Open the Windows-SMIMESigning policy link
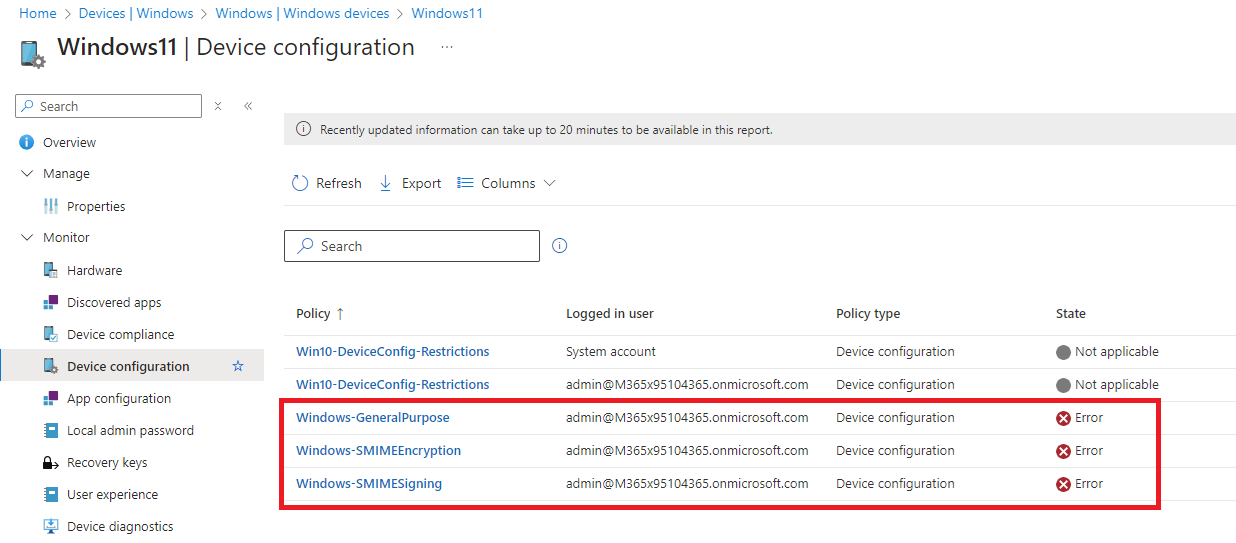 pyautogui.click(x=369, y=484)
